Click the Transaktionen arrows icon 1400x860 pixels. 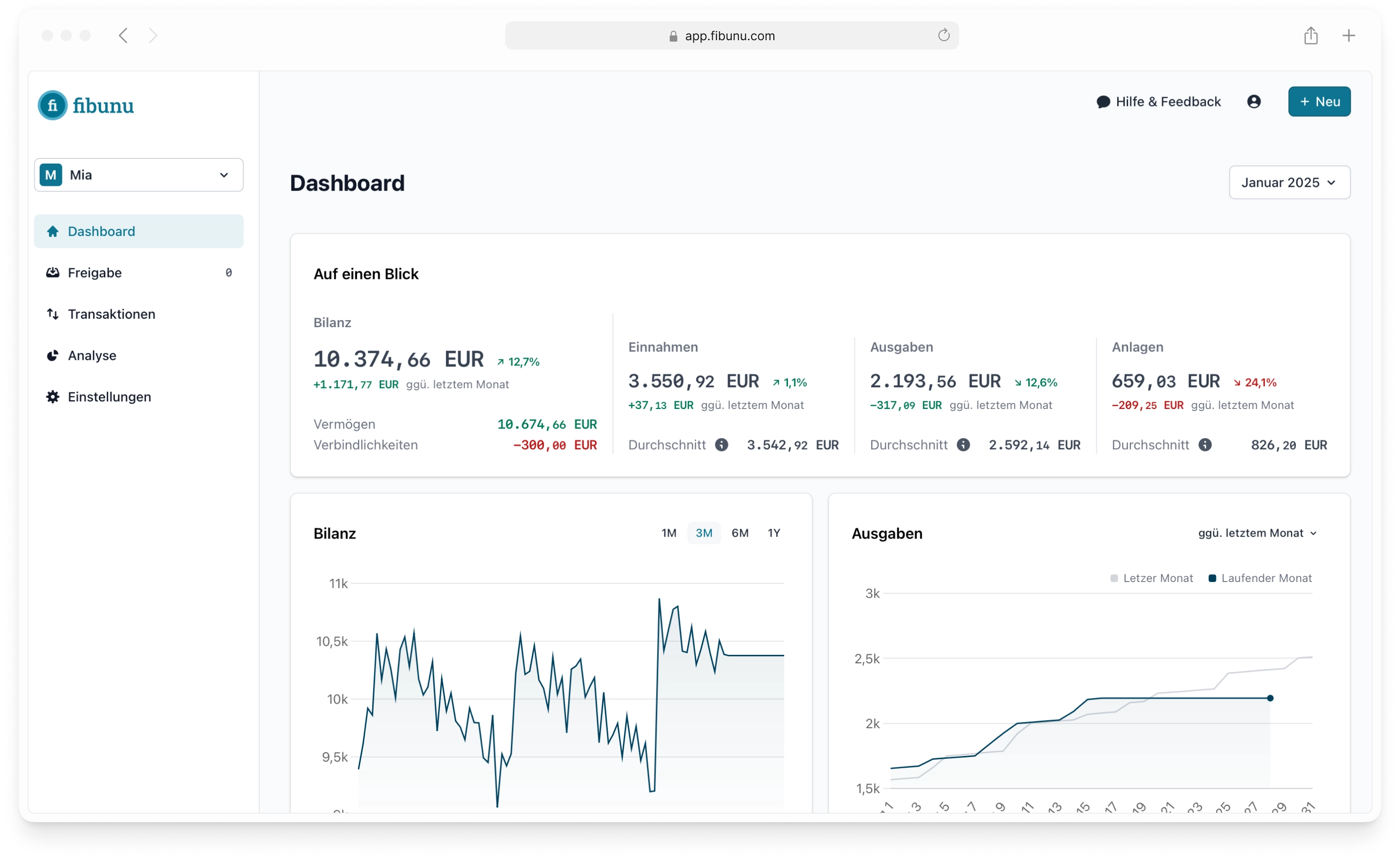53,314
